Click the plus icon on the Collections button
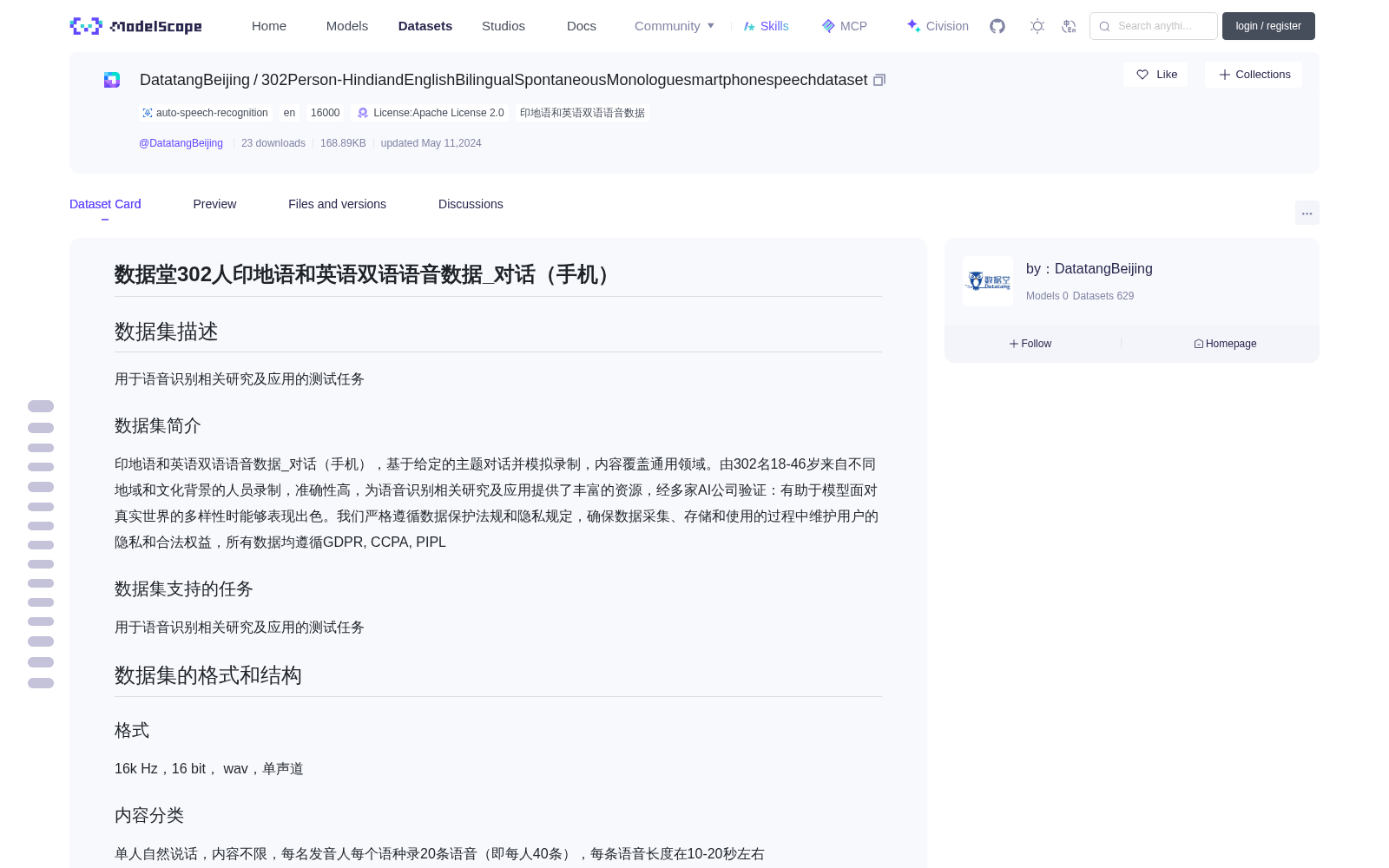Image resolution: width=1389 pixels, height=868 pixels. click(x=1225, y=75)
